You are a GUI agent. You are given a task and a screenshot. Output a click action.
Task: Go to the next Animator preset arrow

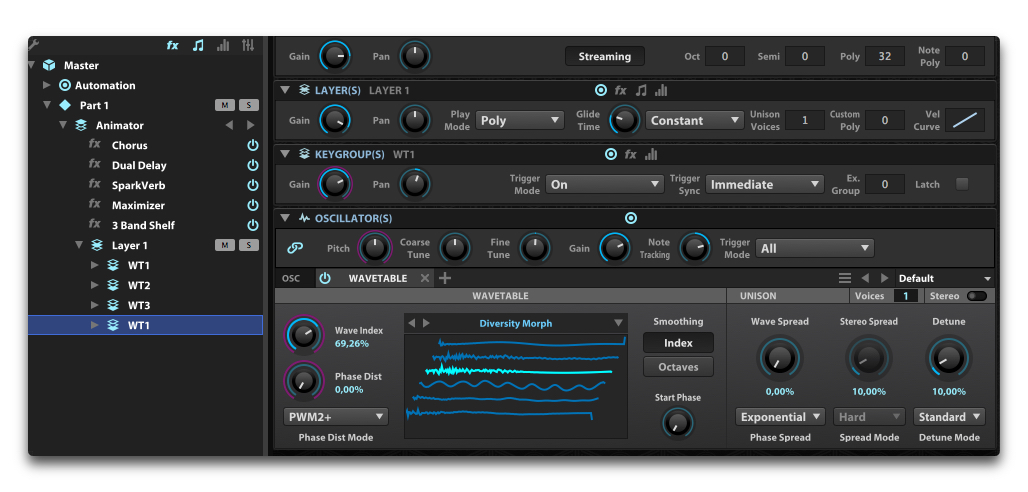[250, 125]
